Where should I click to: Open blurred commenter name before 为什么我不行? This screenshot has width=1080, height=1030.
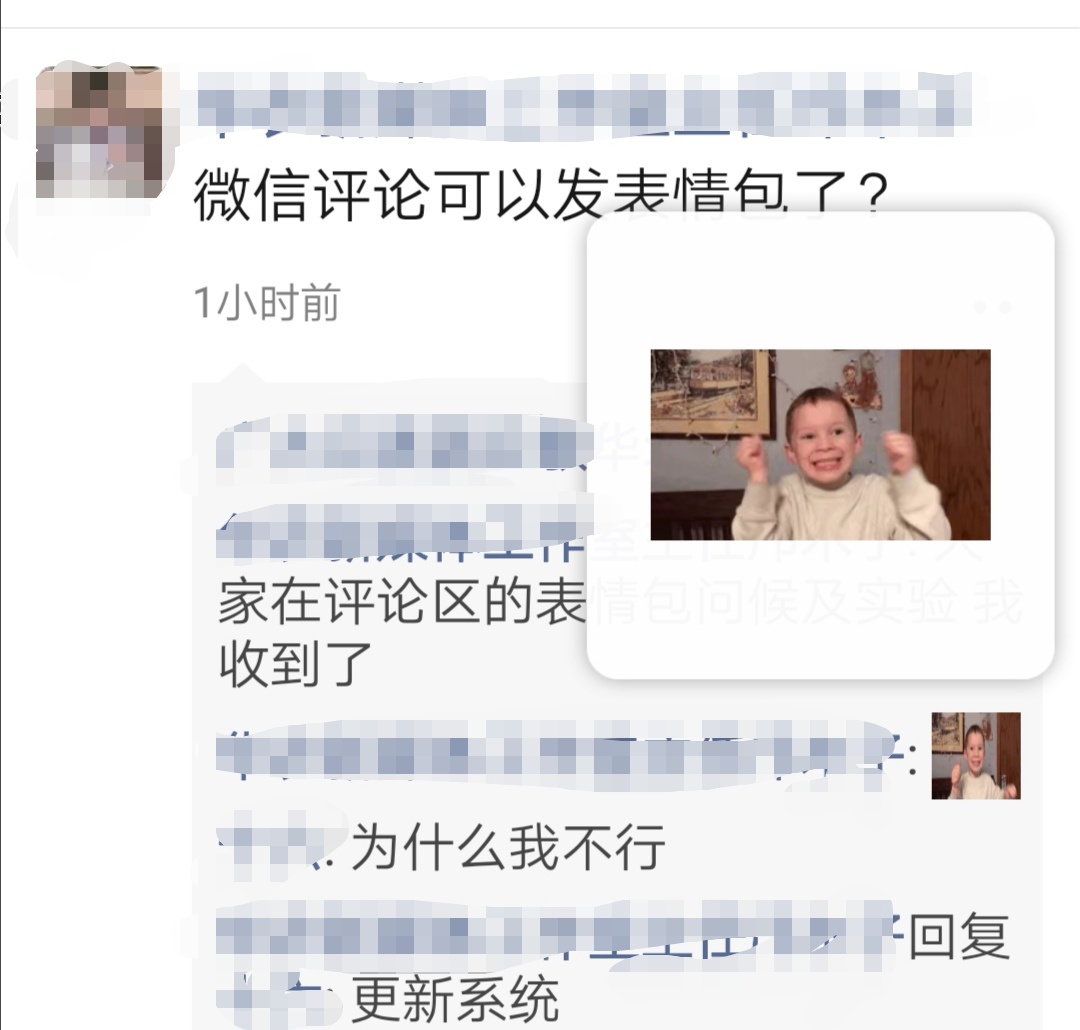(280, 845)
